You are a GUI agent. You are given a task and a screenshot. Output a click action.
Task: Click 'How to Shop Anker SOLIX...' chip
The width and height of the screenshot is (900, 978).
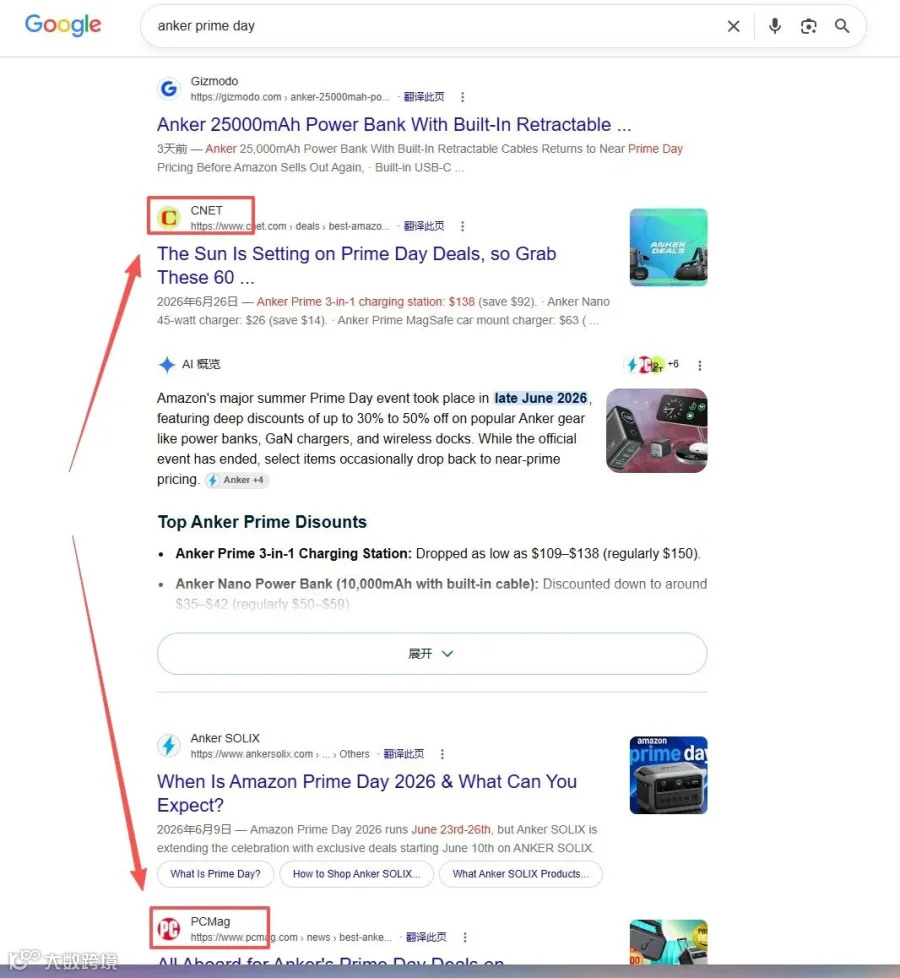(x=356, y=874)
